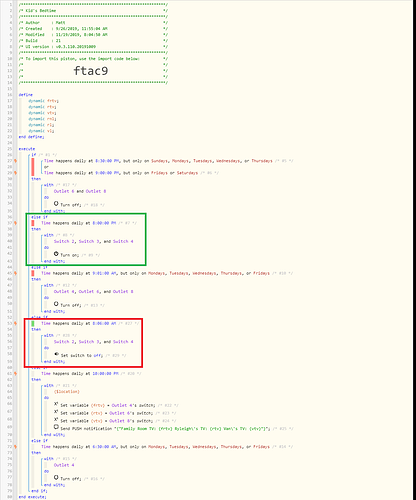This screenshot has height=500, width=416.
Task: Click the orange timer marker on the 6:30:00 AM line
Action: pyautogui.click(x=15, y=447)
